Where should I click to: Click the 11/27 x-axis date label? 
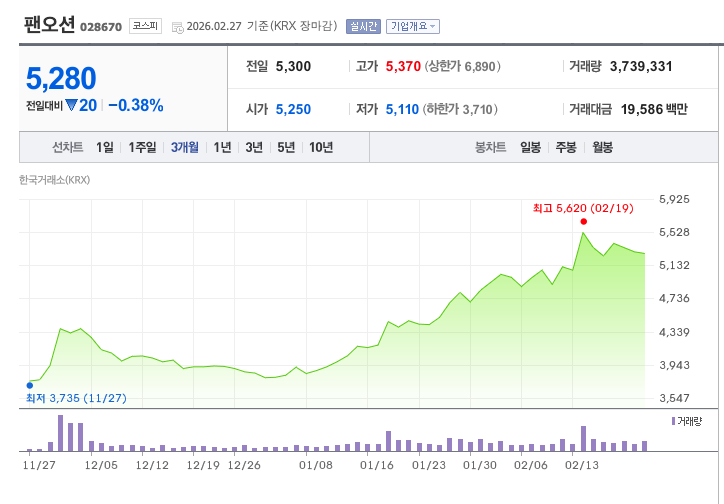(39, 465)
